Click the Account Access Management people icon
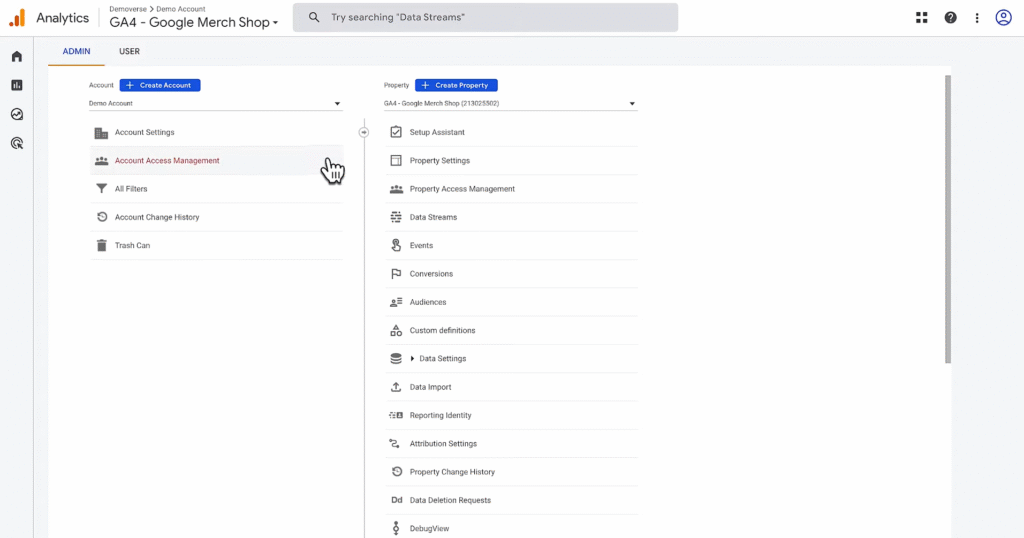Viewport: 1024px width, 538px height. pyautogui.click(x=101, y=161)
